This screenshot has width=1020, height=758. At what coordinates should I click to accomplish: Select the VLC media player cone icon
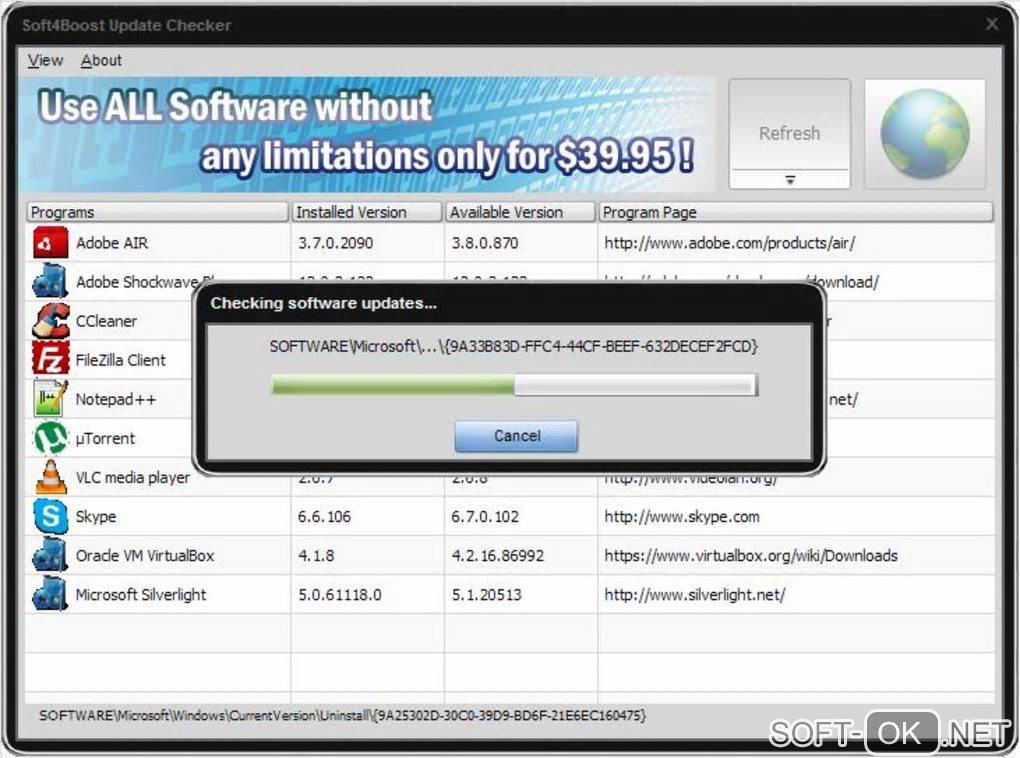(x=50, y=476)
